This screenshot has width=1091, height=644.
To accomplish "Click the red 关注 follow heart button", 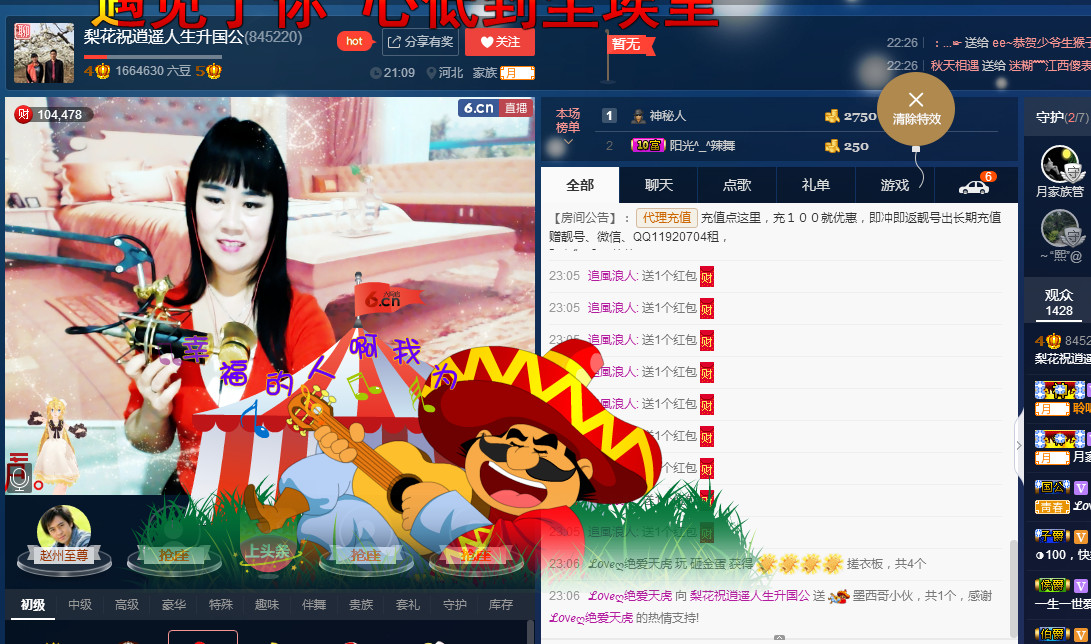I will [500, 42].
